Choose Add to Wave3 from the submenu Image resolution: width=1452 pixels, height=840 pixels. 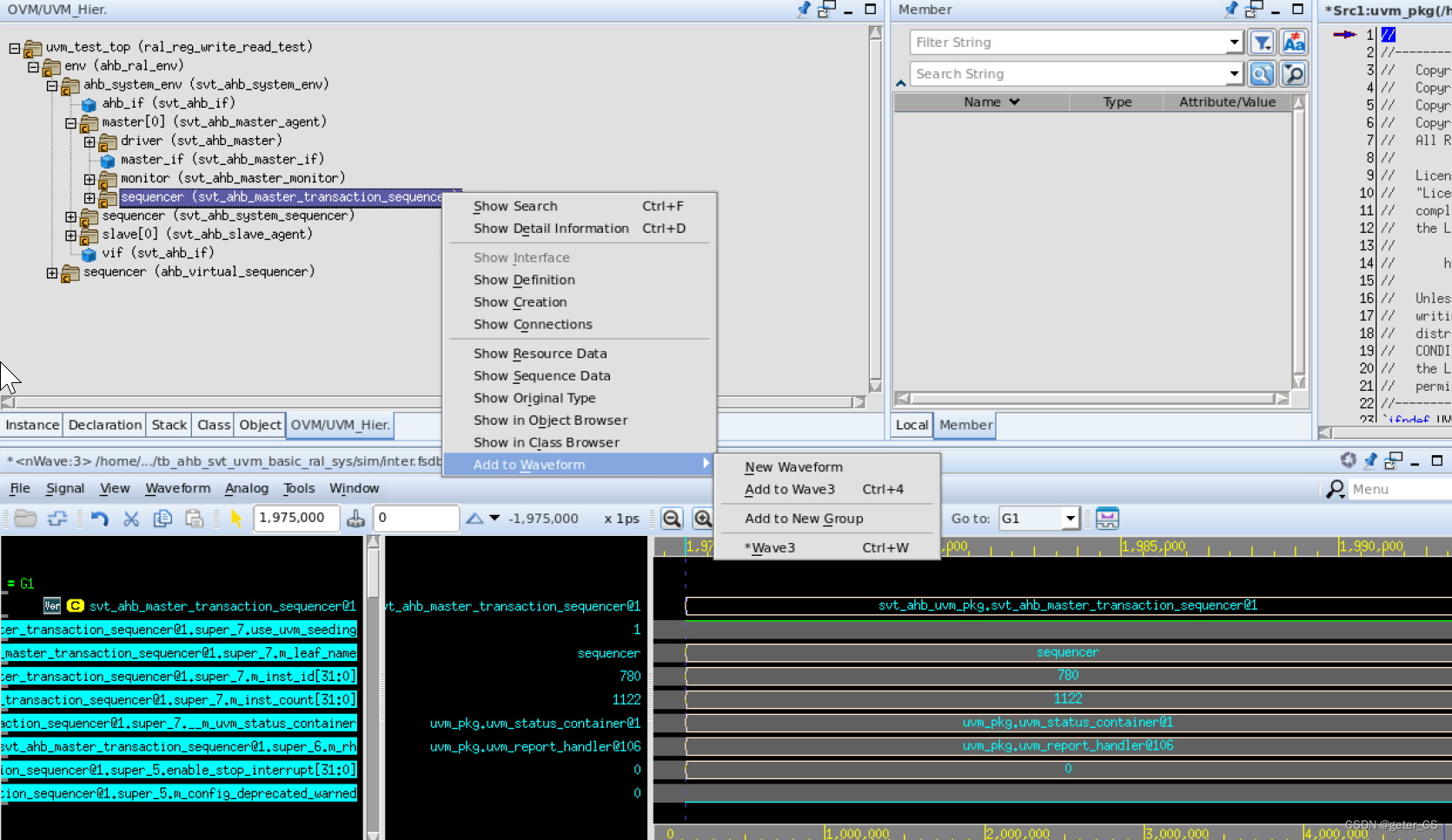789,489
